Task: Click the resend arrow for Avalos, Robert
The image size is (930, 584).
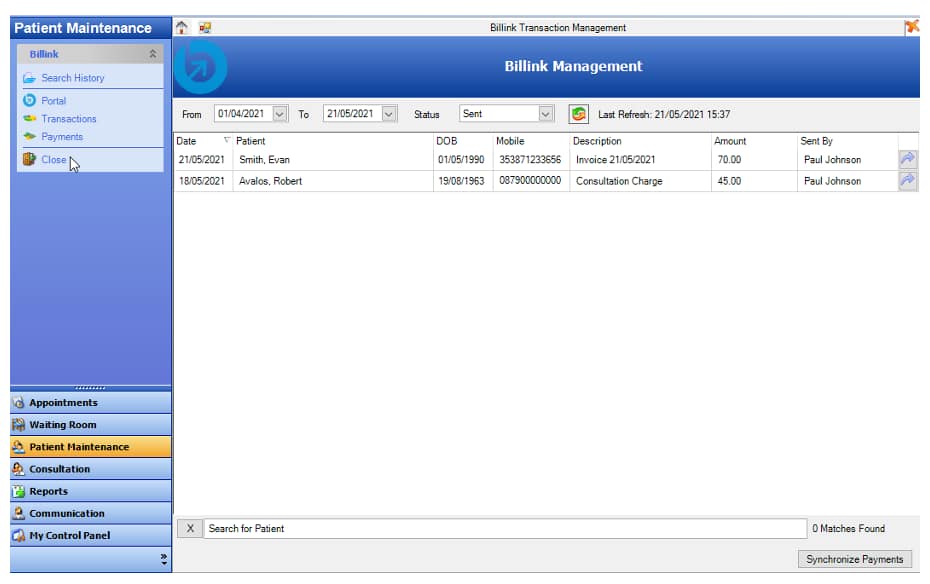Action: coord(908,181)
